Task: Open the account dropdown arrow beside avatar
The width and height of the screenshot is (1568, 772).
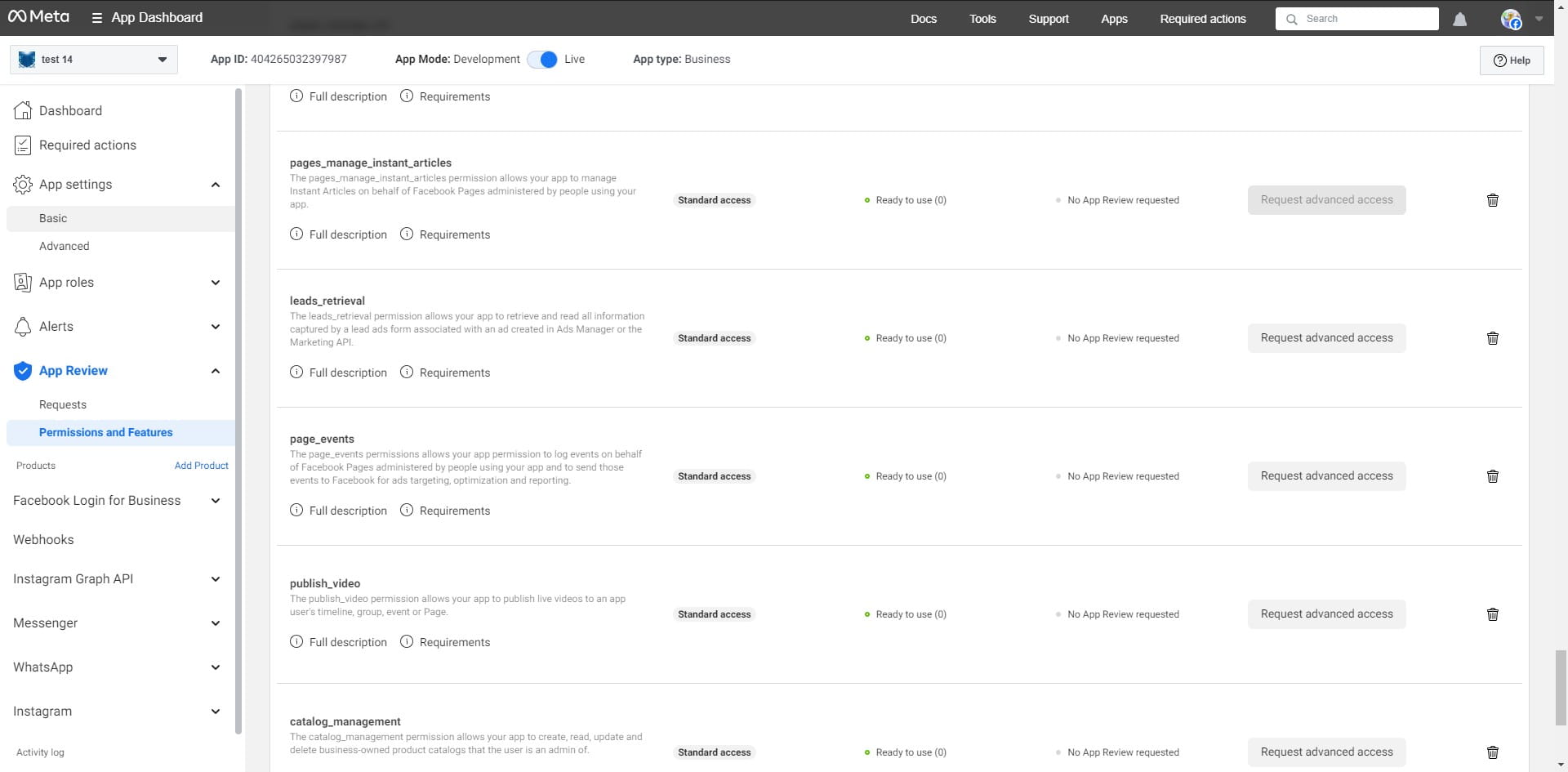Action: tap(1539, 19)
